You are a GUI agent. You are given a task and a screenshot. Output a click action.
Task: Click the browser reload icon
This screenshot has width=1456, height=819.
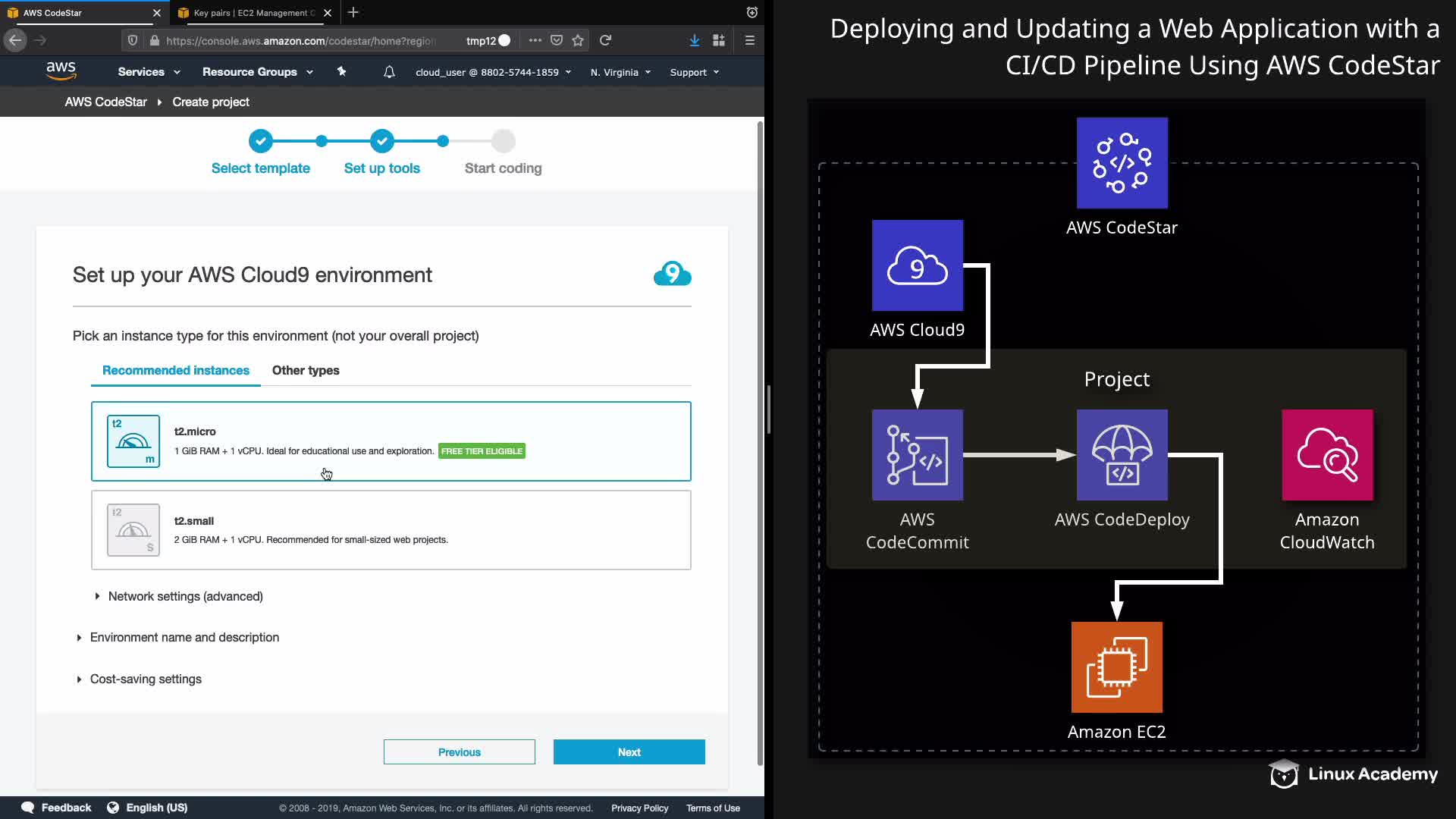coord(605,40)
